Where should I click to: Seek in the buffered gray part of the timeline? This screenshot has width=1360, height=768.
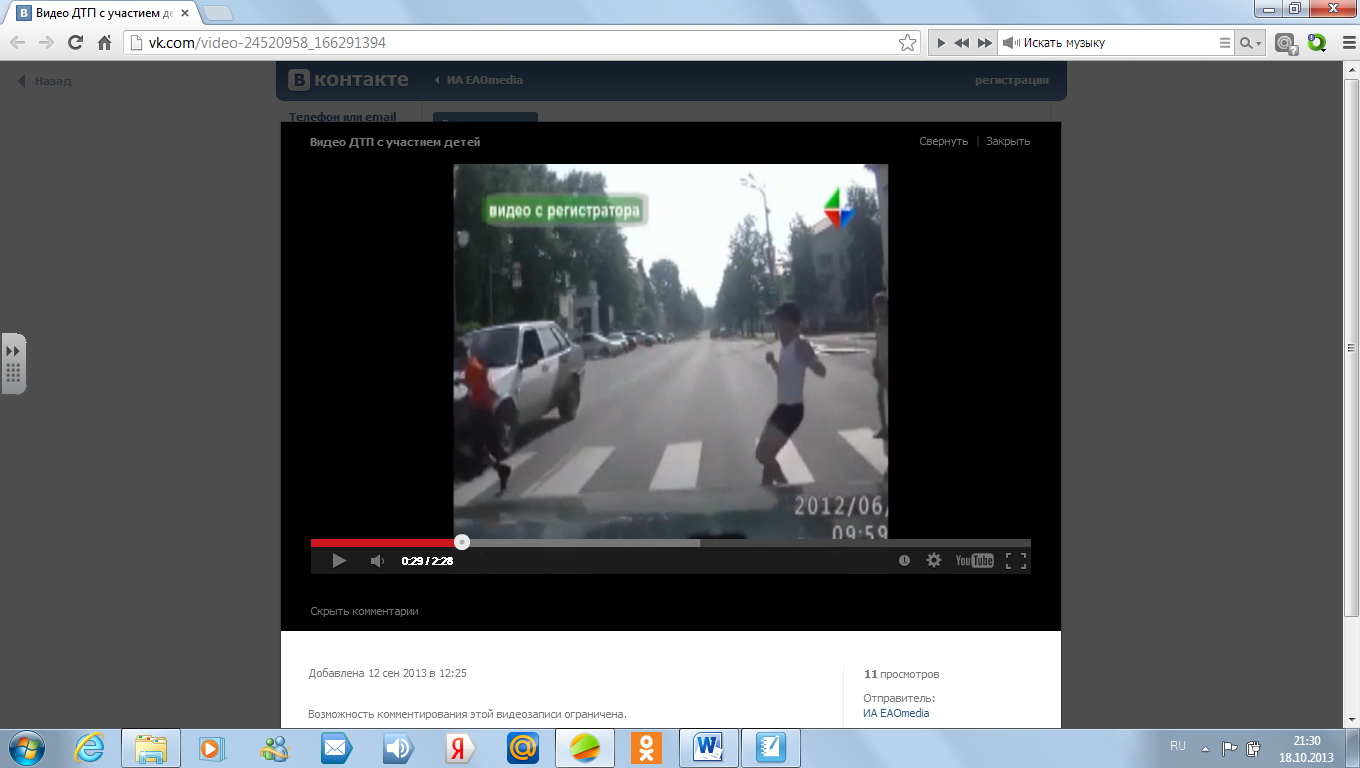pos(580,543)
